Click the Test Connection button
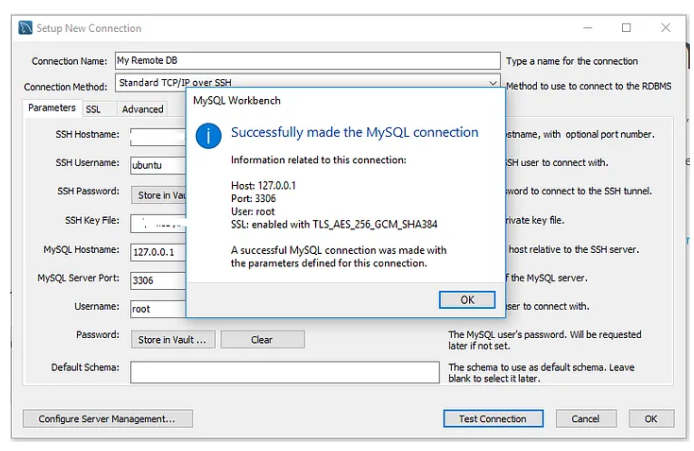This screenshot has width=694, height=451. (493, 419)
